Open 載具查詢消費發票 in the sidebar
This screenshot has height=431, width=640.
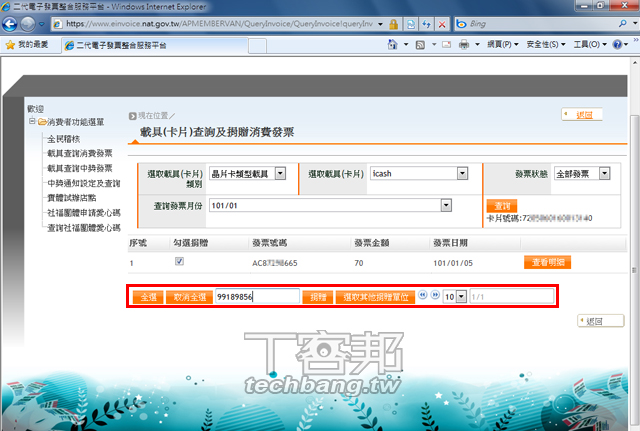80,153
